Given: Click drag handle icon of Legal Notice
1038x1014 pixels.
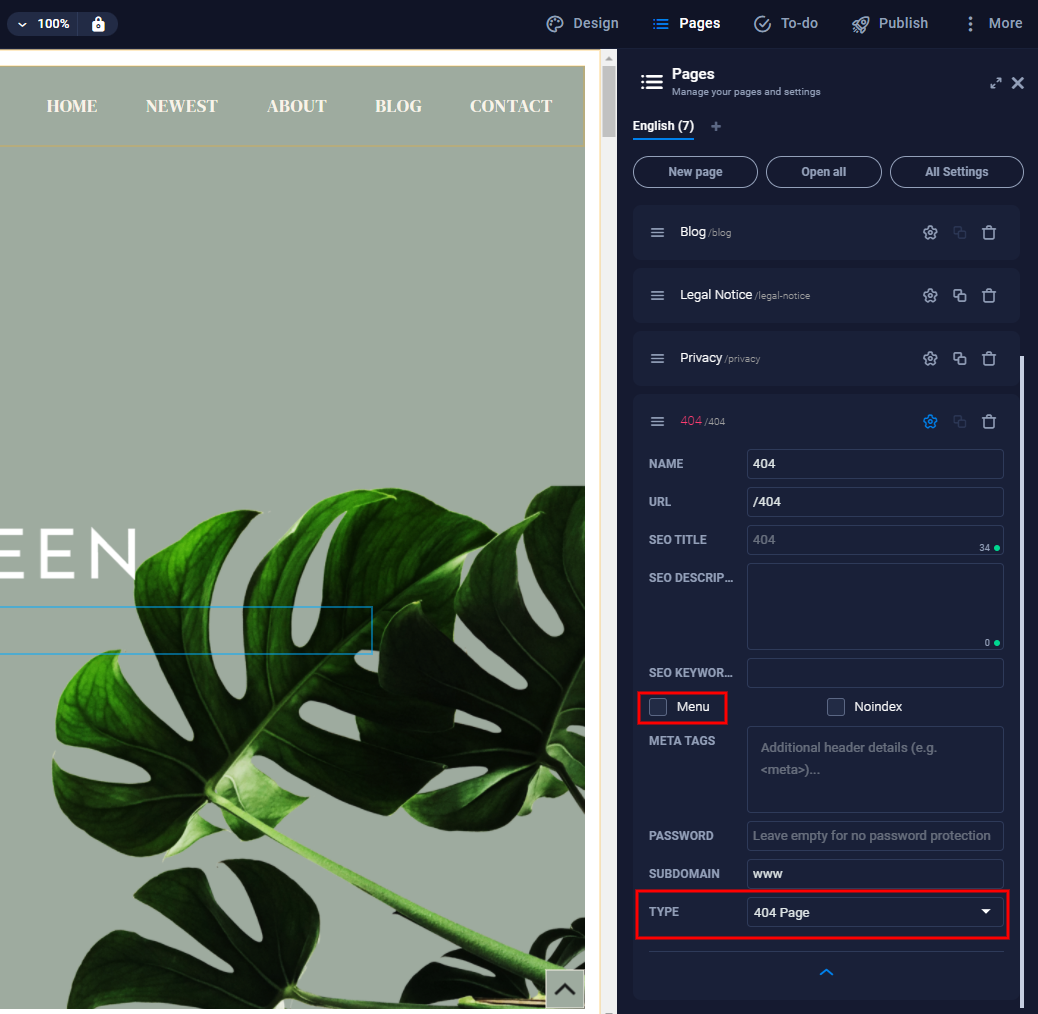Looking at the screenshot, I should pyautogui.click(x=657, y=296).
